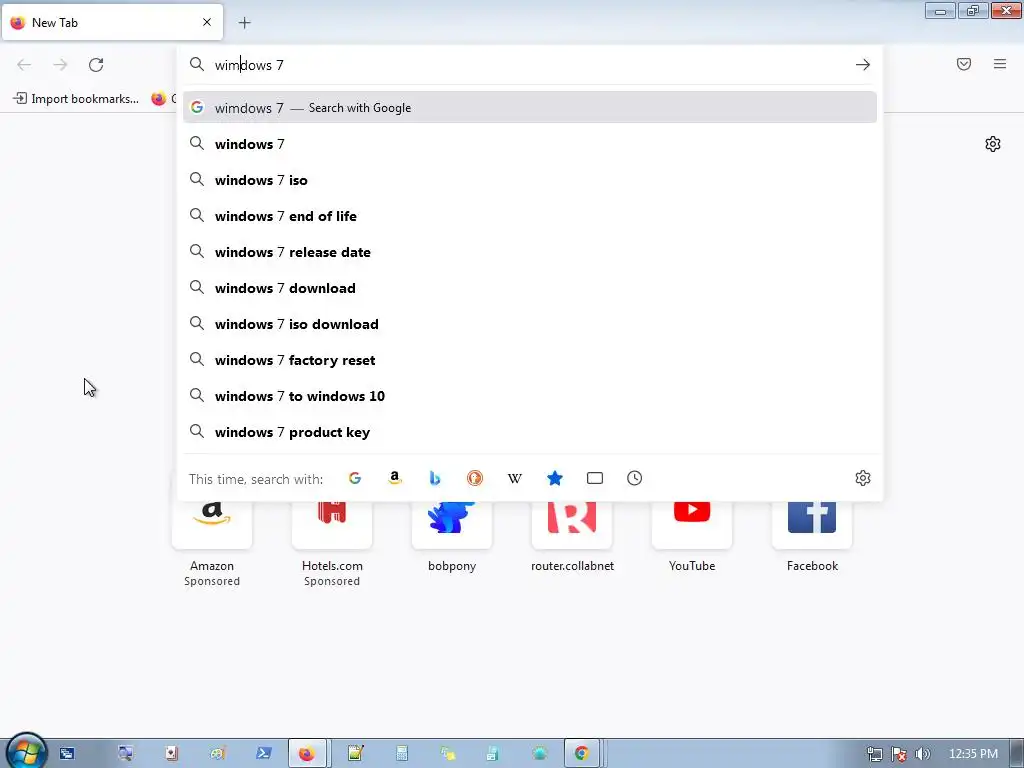Select suggestion 'windows 7 download'
Screen dimensions: 1024x768
click(x=530, y=287)
